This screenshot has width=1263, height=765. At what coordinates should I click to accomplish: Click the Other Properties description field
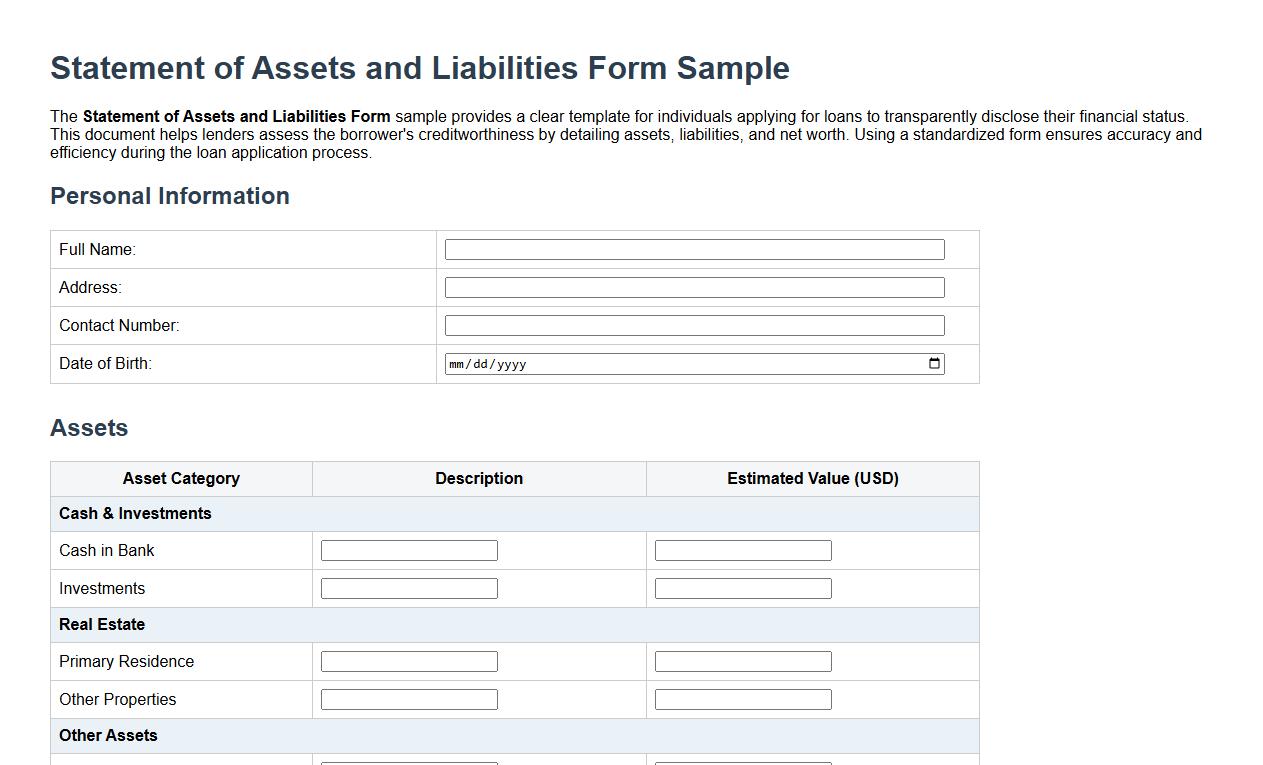point(408,698)
